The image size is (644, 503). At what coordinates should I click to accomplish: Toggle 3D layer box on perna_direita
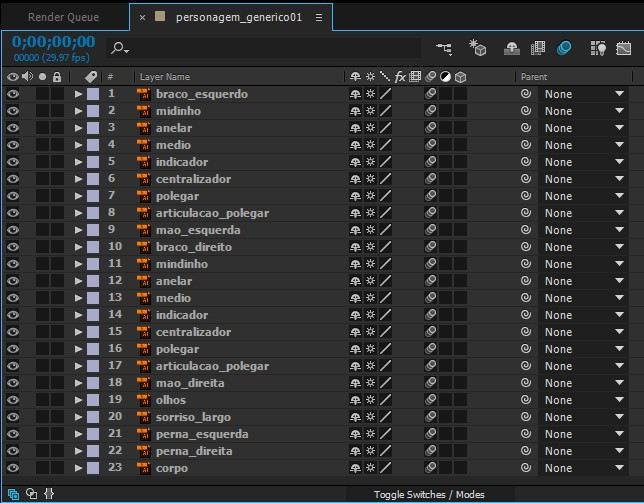click(x=460, y=450)
